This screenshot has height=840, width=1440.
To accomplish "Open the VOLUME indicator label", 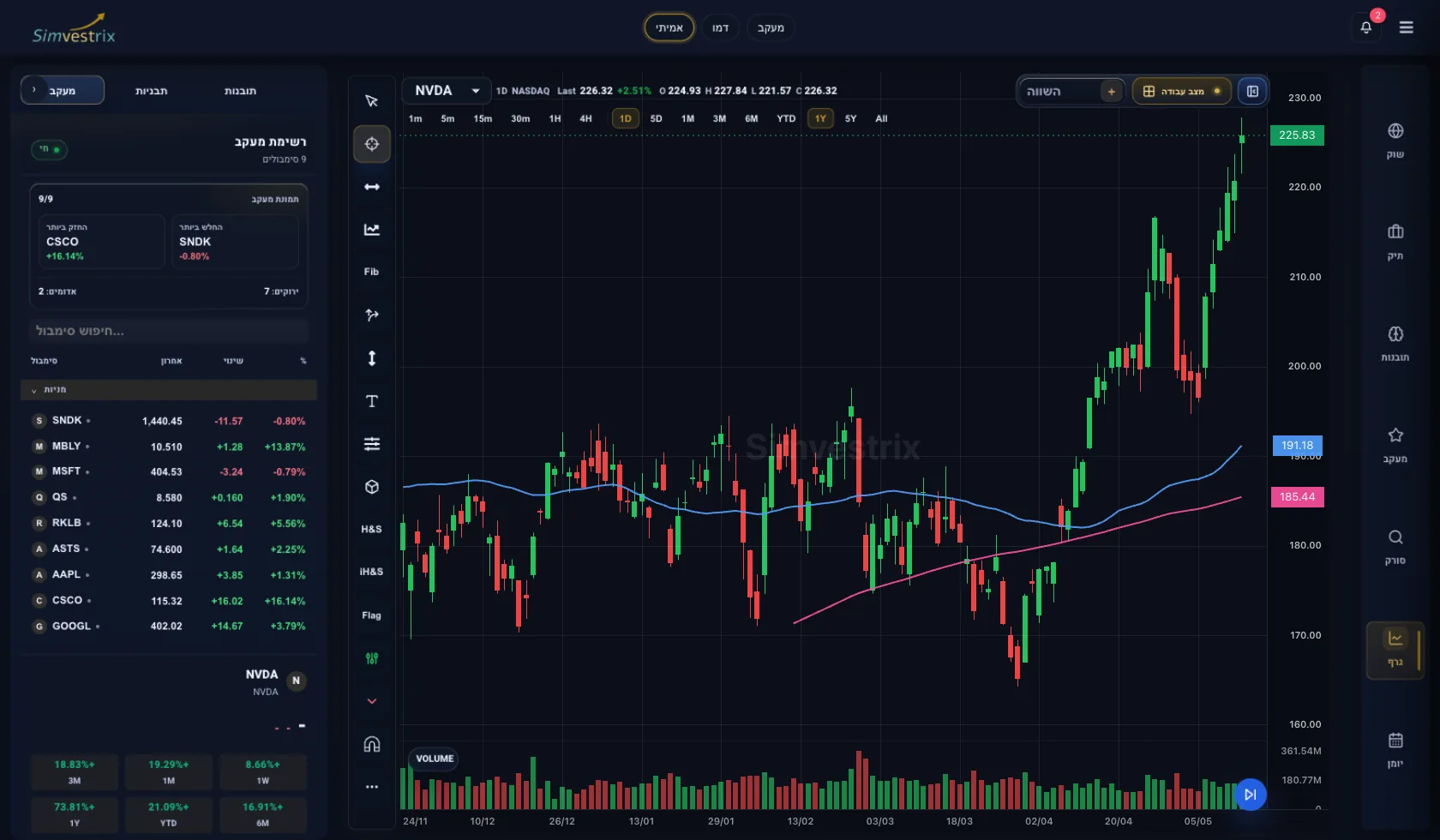I will 435,759.
